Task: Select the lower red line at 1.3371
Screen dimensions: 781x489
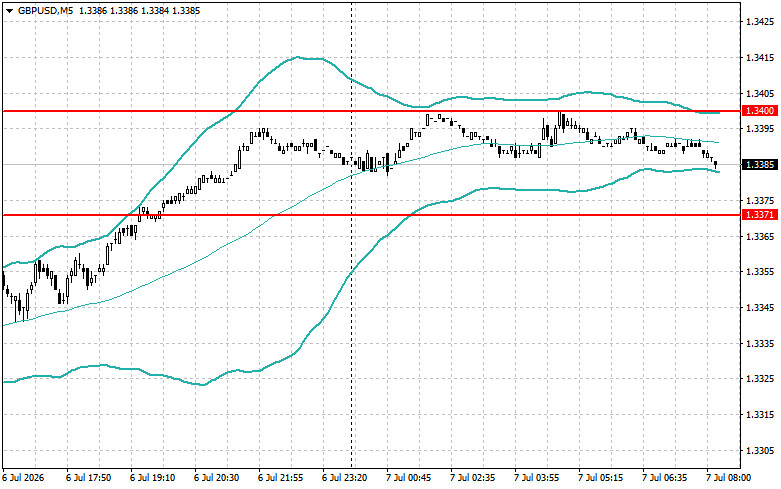Action: (x=371, y=215)
